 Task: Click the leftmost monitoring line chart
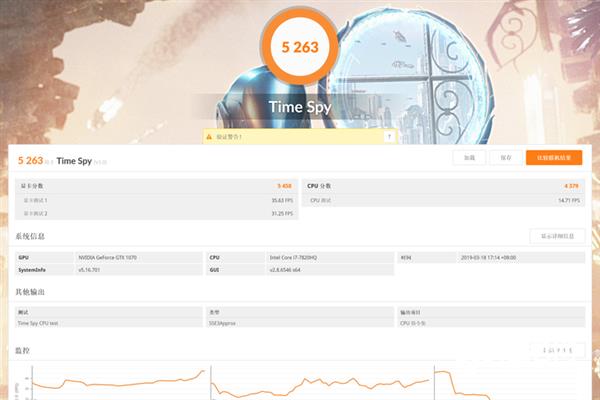[x=110, y=384]
